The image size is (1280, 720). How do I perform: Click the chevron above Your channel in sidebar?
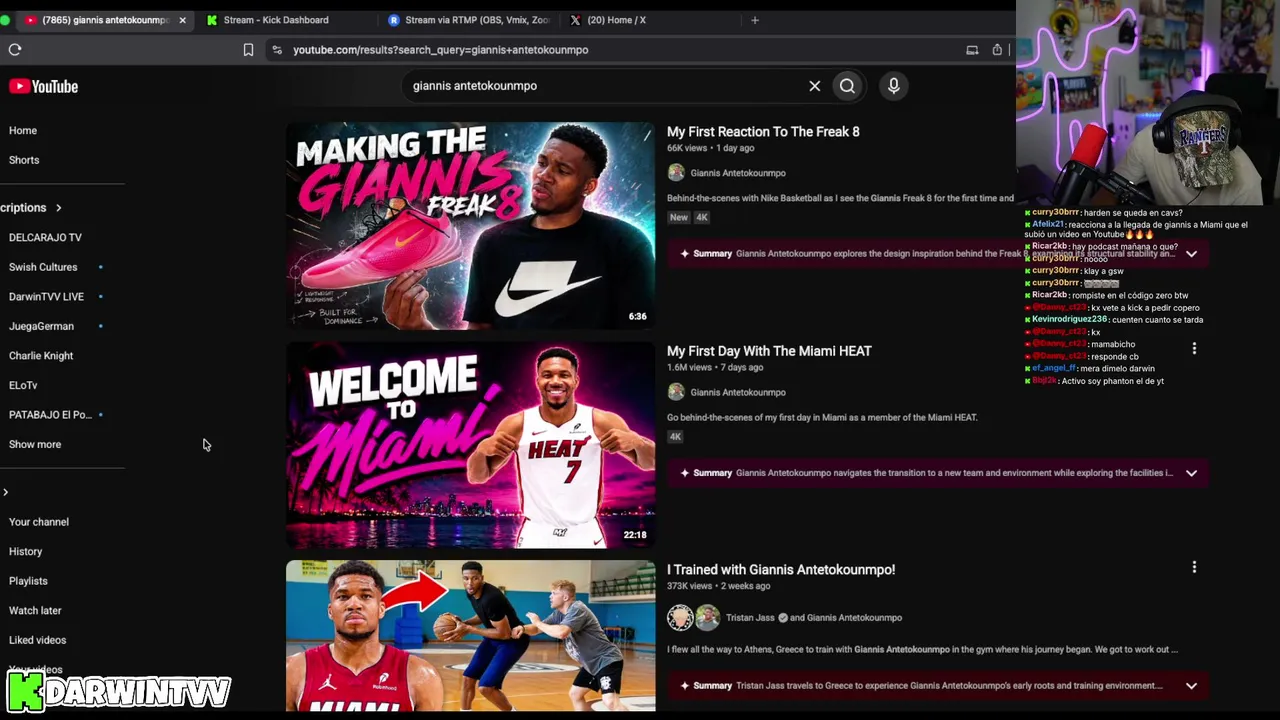6,492
